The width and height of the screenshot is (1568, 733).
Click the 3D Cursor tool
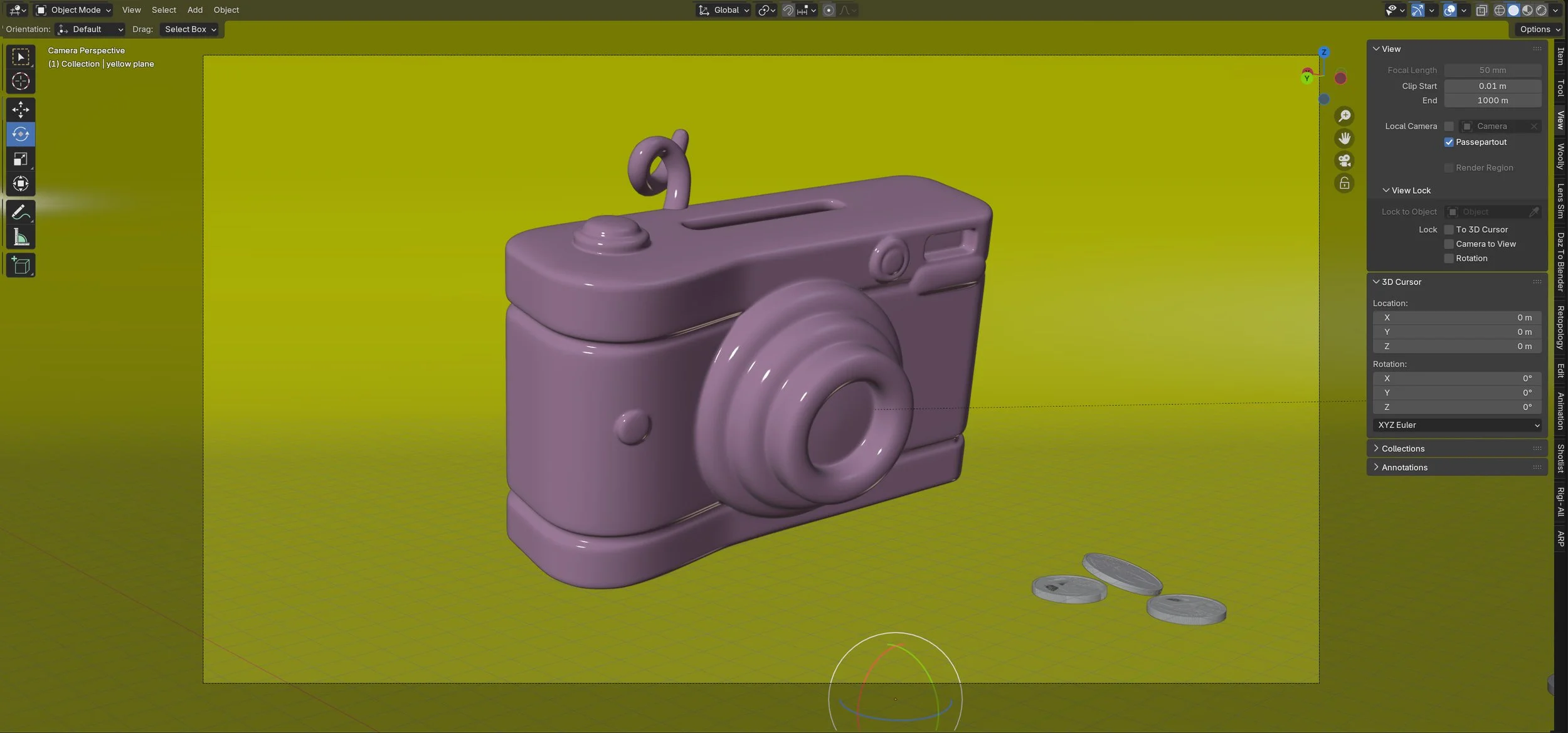coord(21,82)
